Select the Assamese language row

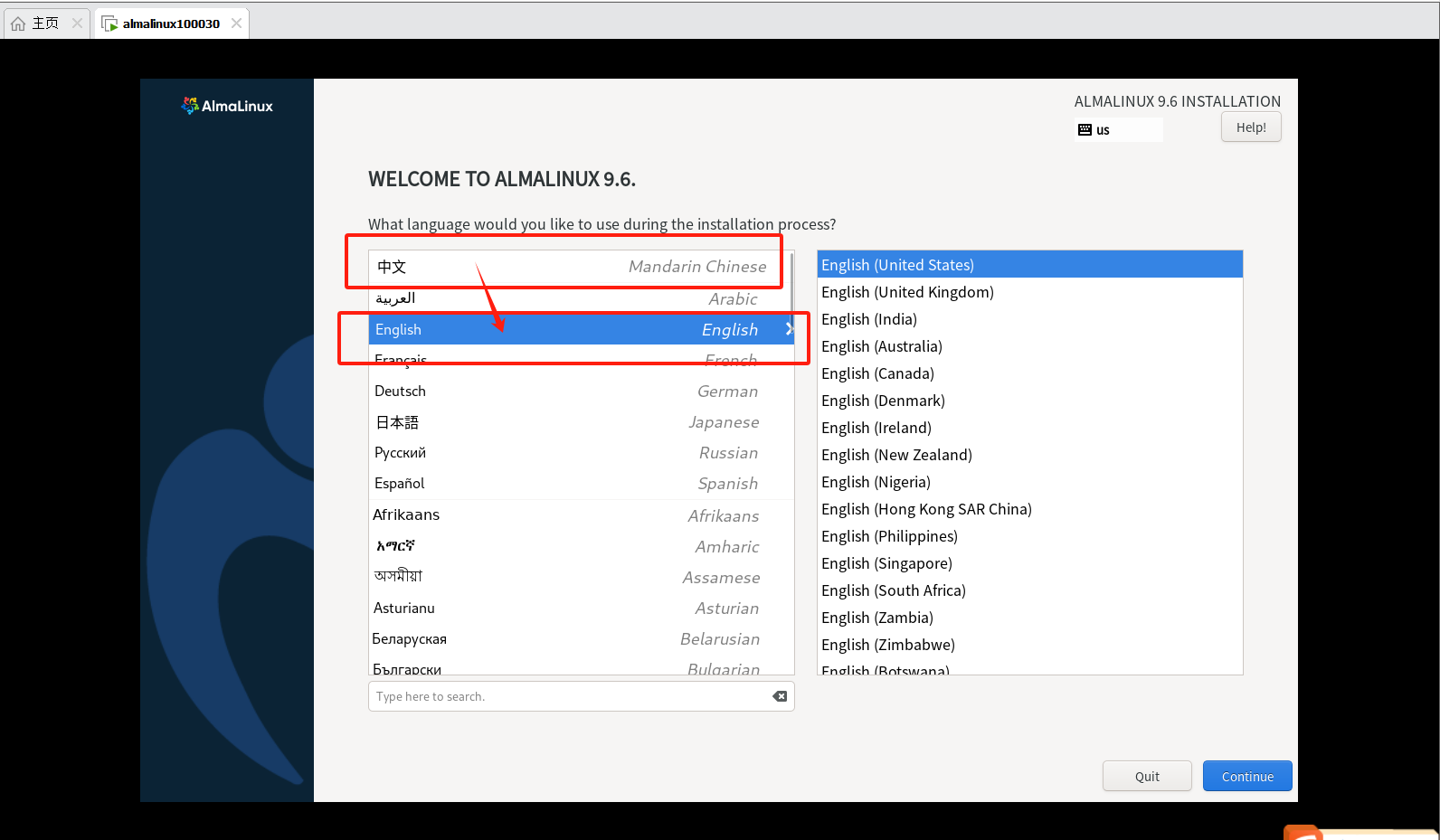580,577
